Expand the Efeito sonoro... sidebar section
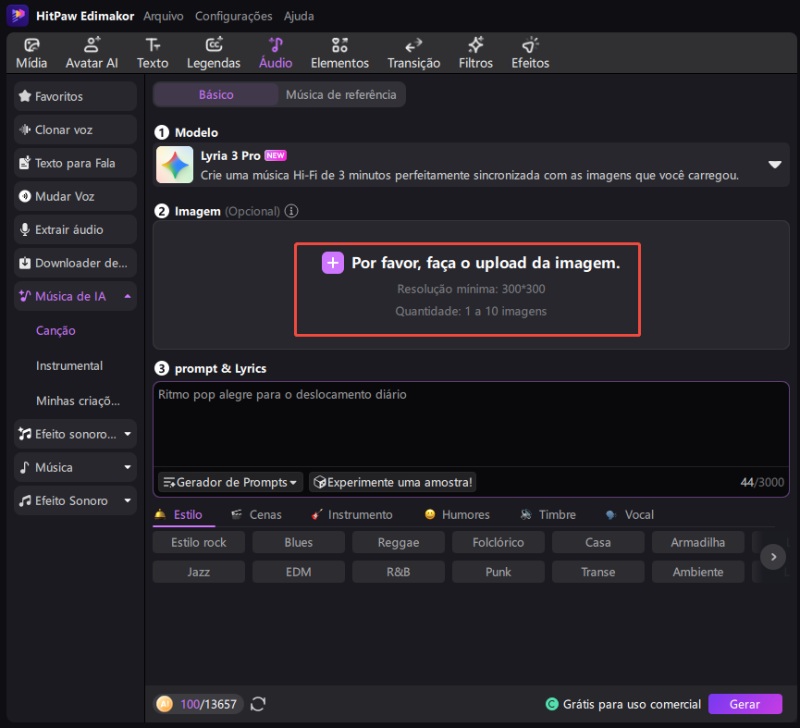Image resolution: width=800 pixels, height=728 pixels. [128, 434]
